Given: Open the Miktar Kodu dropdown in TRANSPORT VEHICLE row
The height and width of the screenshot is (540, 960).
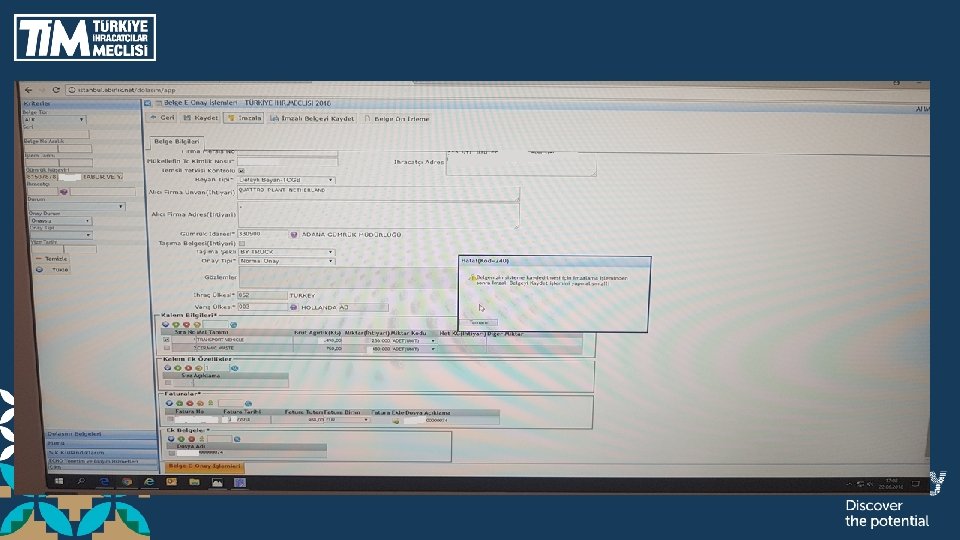Looking at the screenshot, I should (413, 340).
